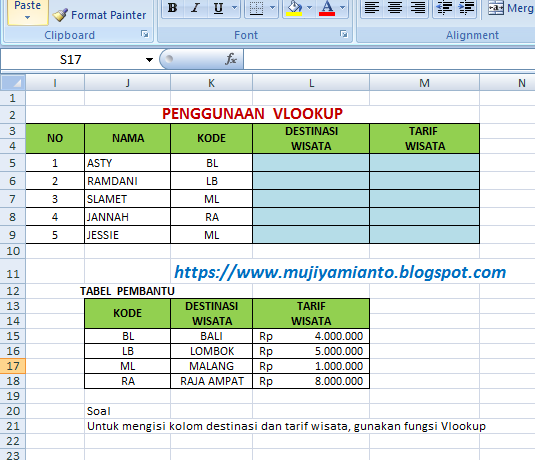Click into the formula bar
The height and width of the screenshot is (460, 535).
click(x=389, y=60)
